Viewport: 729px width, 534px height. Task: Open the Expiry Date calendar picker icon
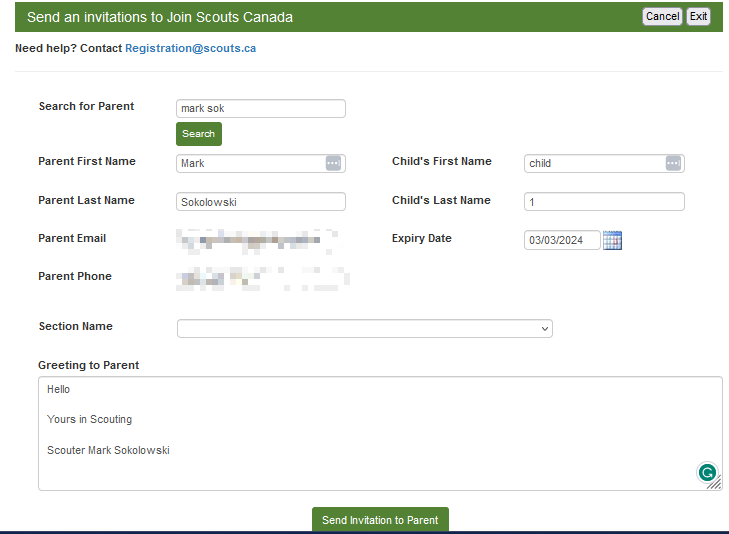click(x=612, y=240)
